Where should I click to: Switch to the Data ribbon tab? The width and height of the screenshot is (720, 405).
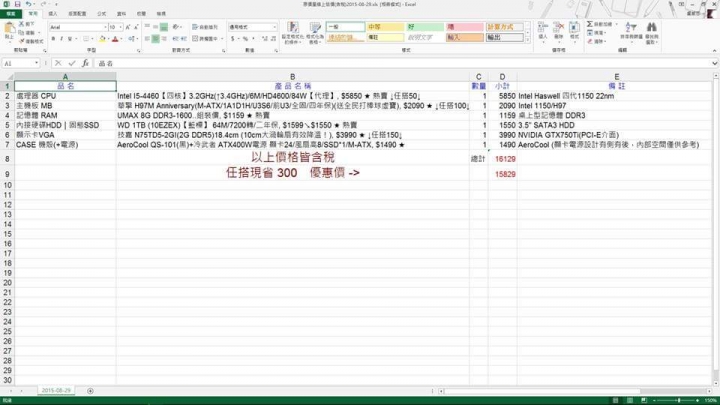[x=121, y=14]
